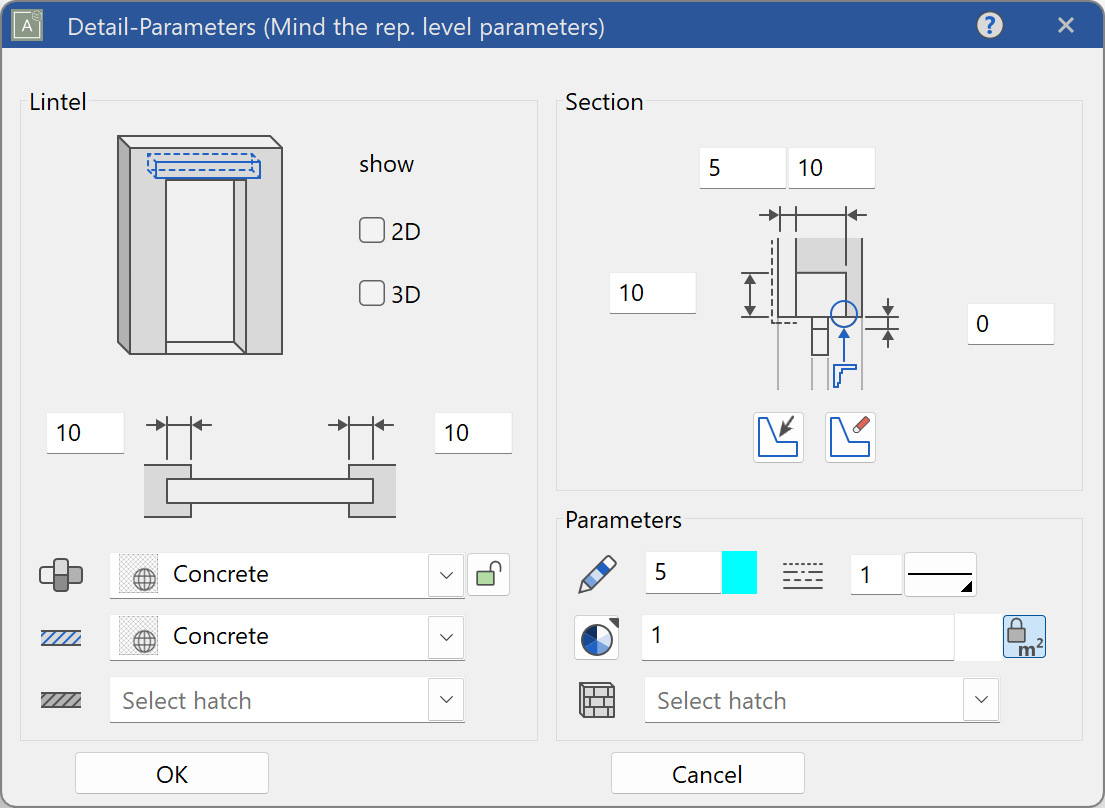Click the section offset field showing 0
The image size is (1105, 808).
1011,324
